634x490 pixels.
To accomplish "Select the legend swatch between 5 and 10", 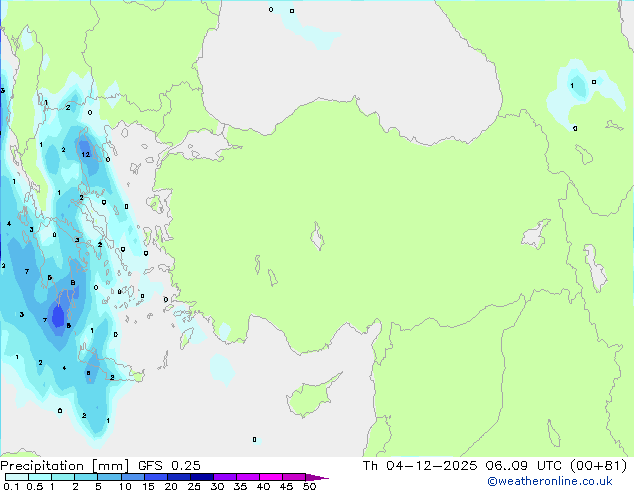I will (x=109, y=477).
